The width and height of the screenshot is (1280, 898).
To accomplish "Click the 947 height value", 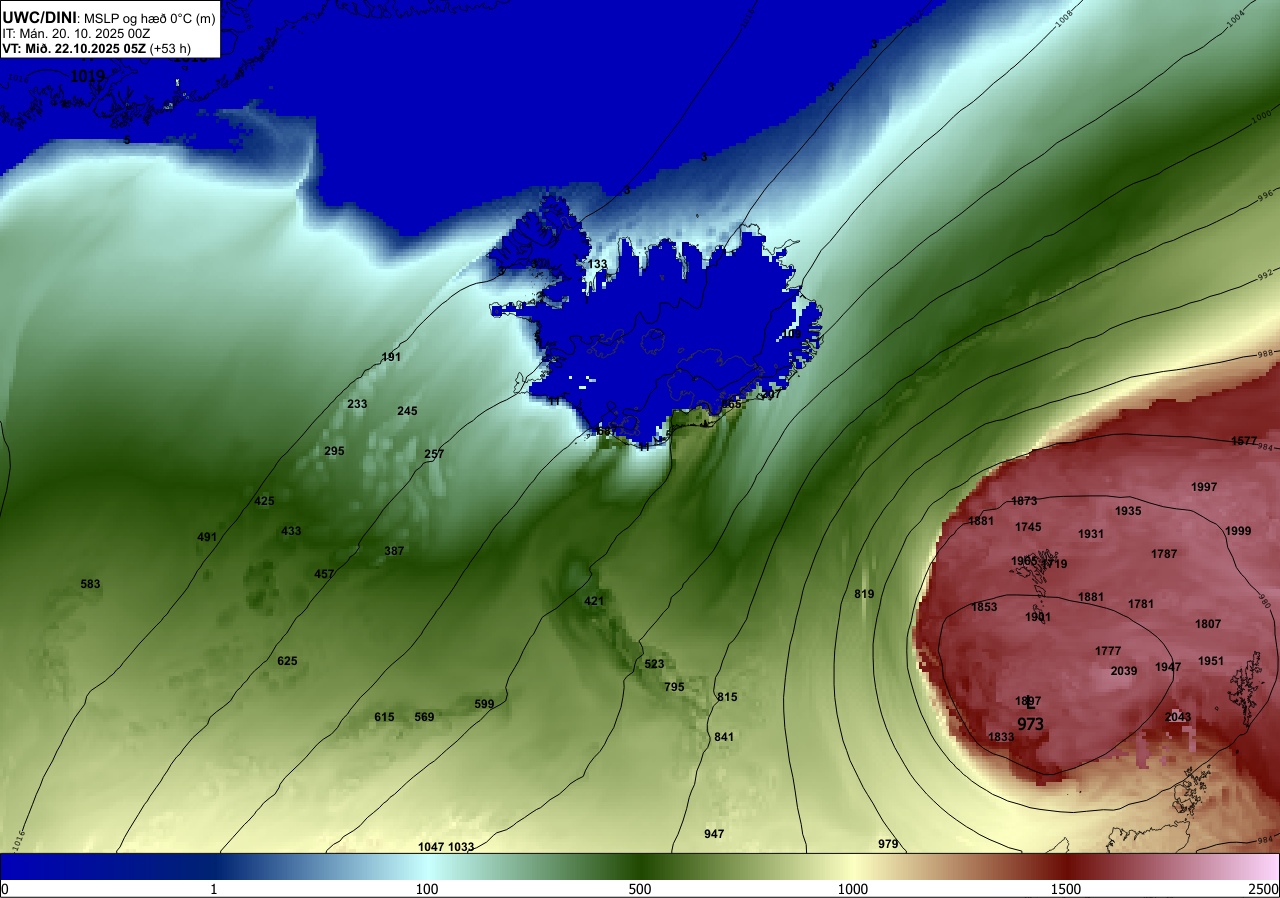I will pos(714,834).
